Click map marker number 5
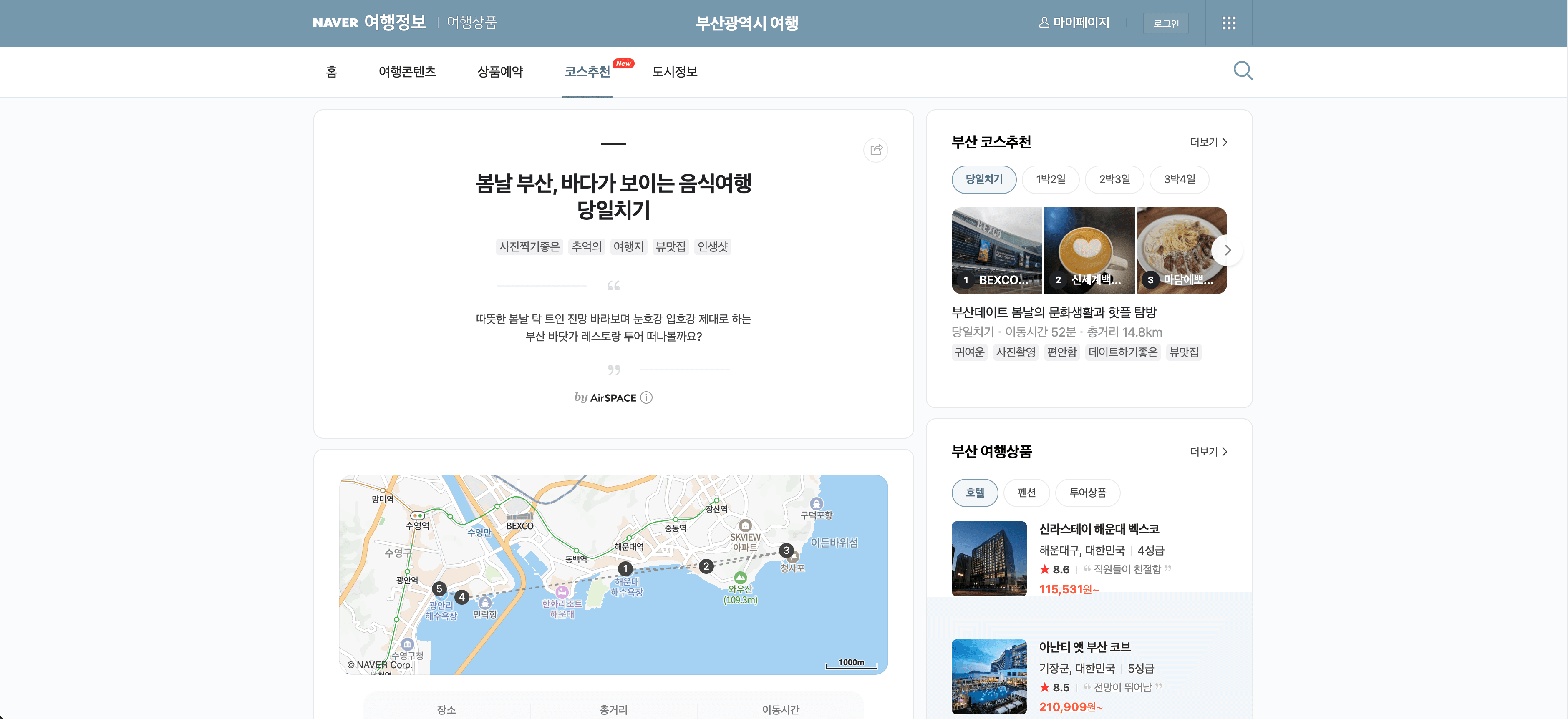Screen dimensions: 1568x719 [439, 588]
